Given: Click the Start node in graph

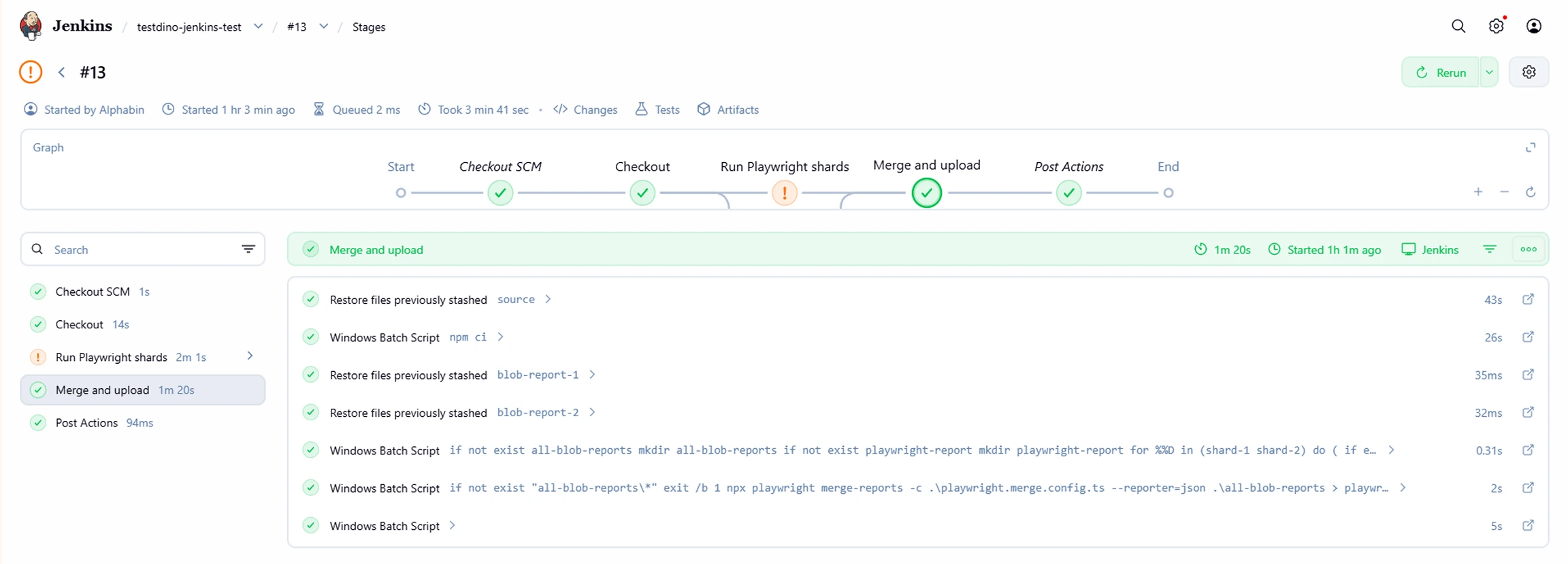Looking at the screenshot, I should pos(401,193).
